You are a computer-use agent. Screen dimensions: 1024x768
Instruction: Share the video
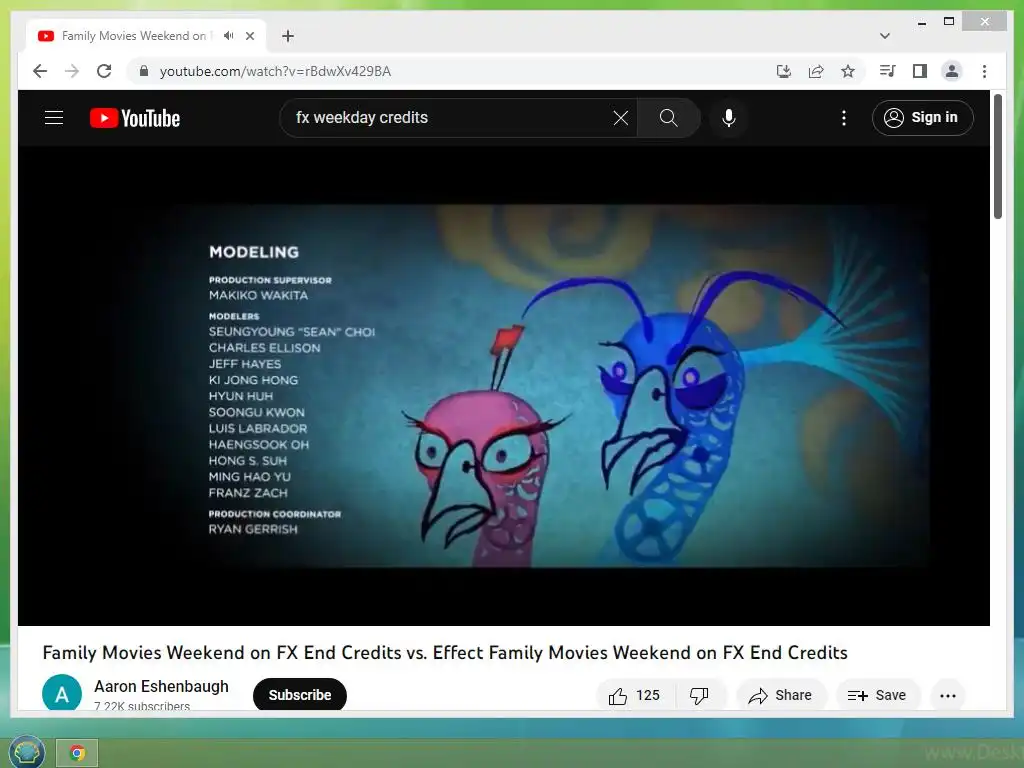(x=780, y=696)
